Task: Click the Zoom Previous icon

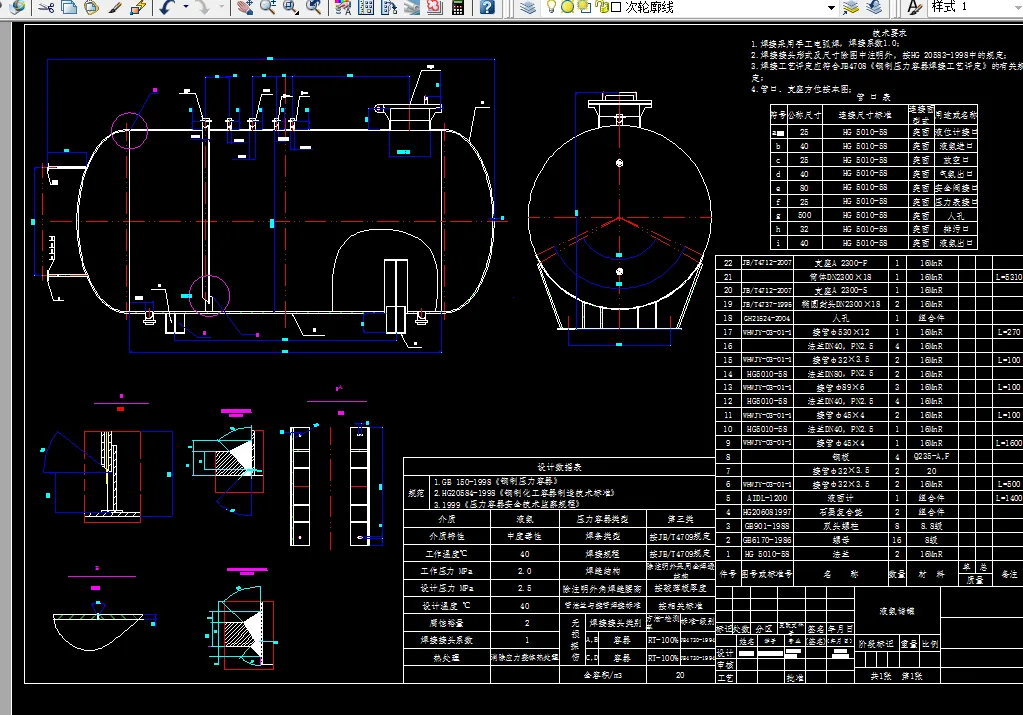Action: [x=314, y=7]
